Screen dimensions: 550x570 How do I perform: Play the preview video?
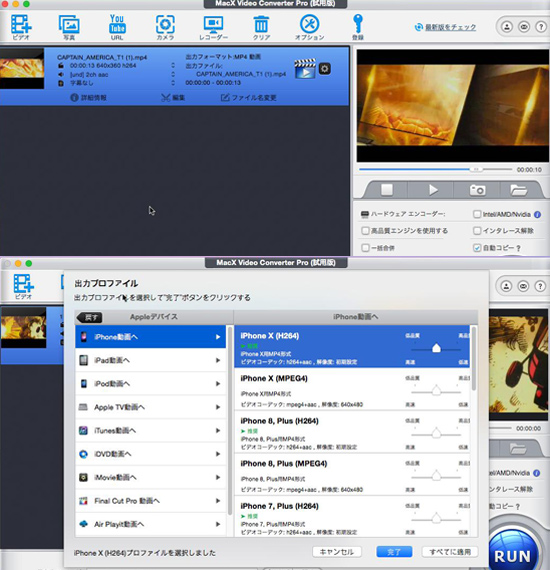pyautogui.click(x=433, y=190)
